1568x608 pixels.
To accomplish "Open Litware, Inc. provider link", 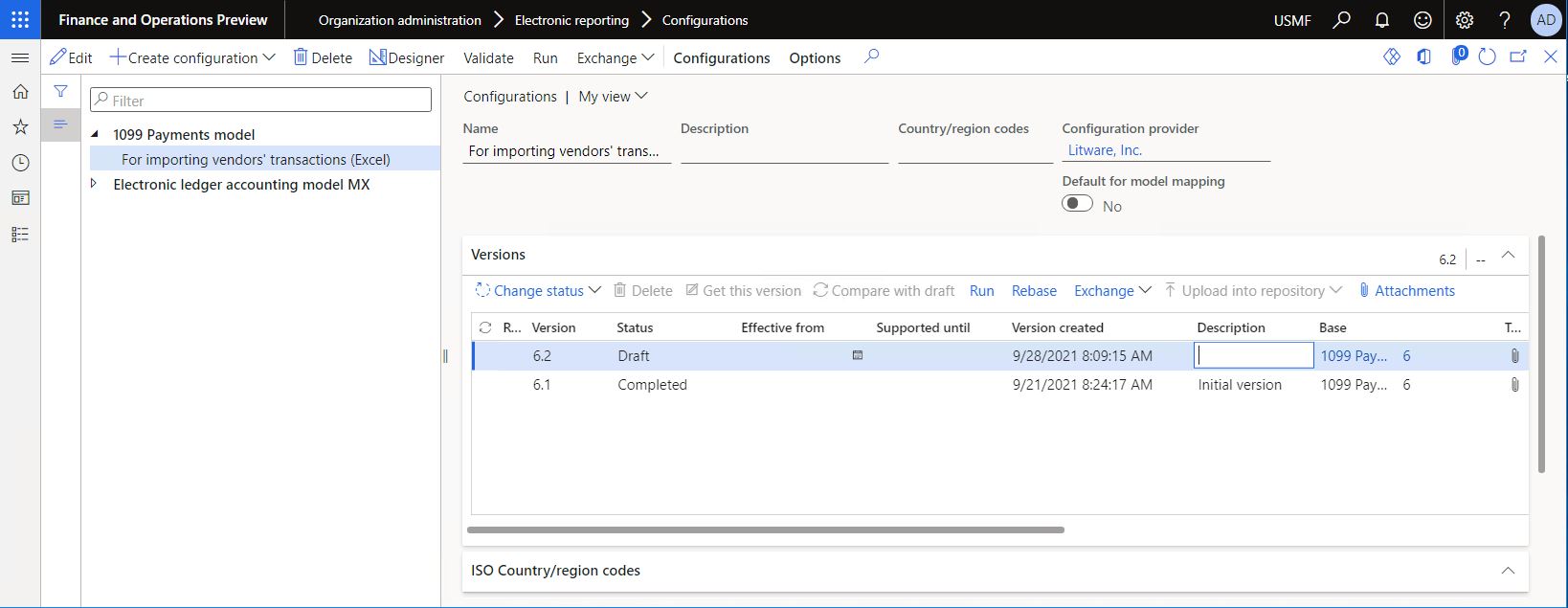I will click(1105, 150).
